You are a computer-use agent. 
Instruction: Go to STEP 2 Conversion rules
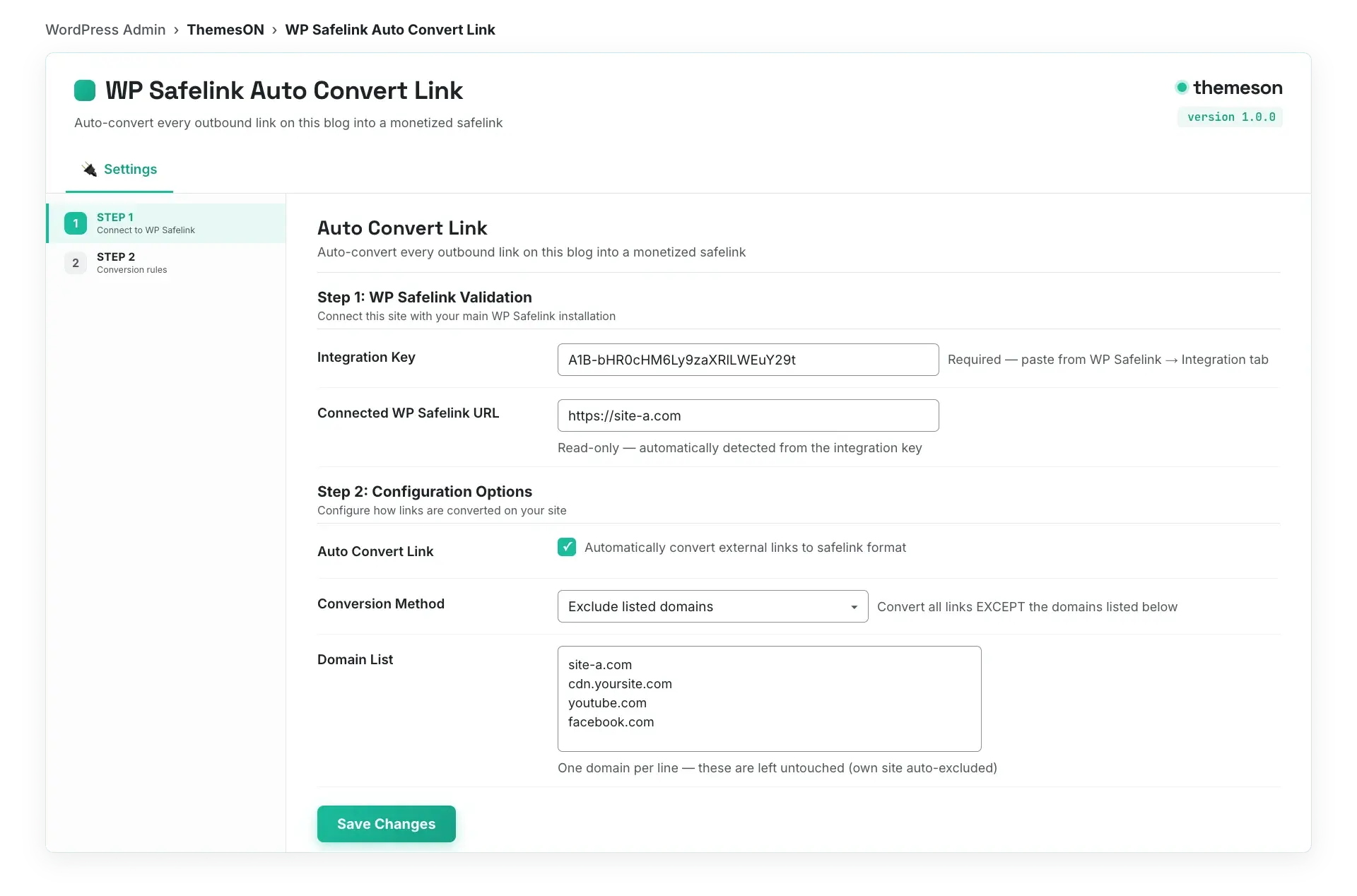(166, 263)
